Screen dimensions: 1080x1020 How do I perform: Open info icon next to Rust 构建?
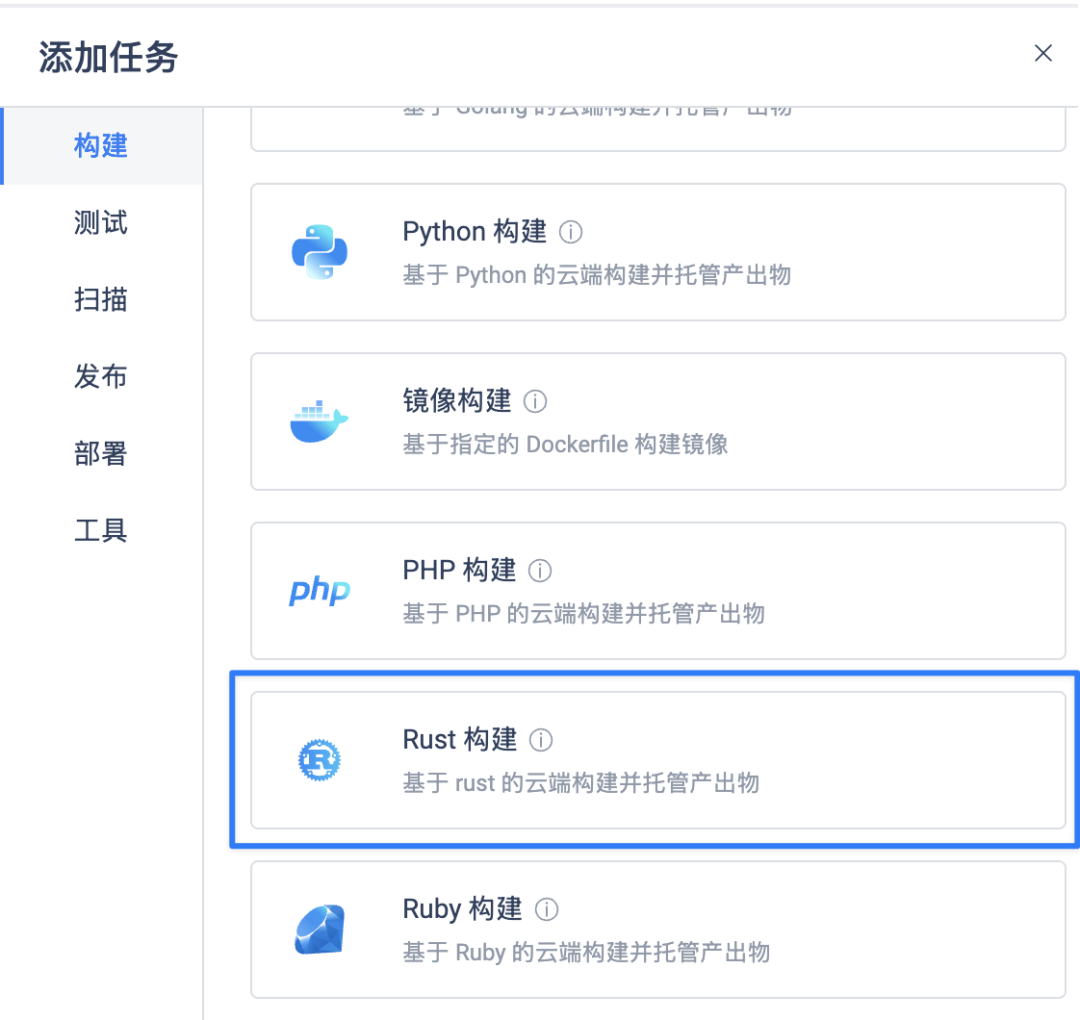541,740
